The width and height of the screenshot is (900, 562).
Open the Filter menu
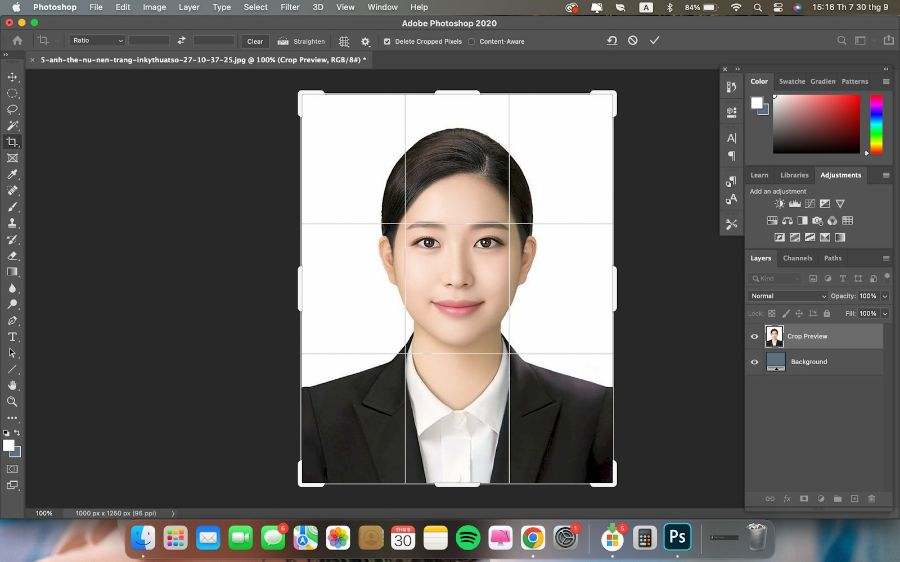(x=290, y=7)
